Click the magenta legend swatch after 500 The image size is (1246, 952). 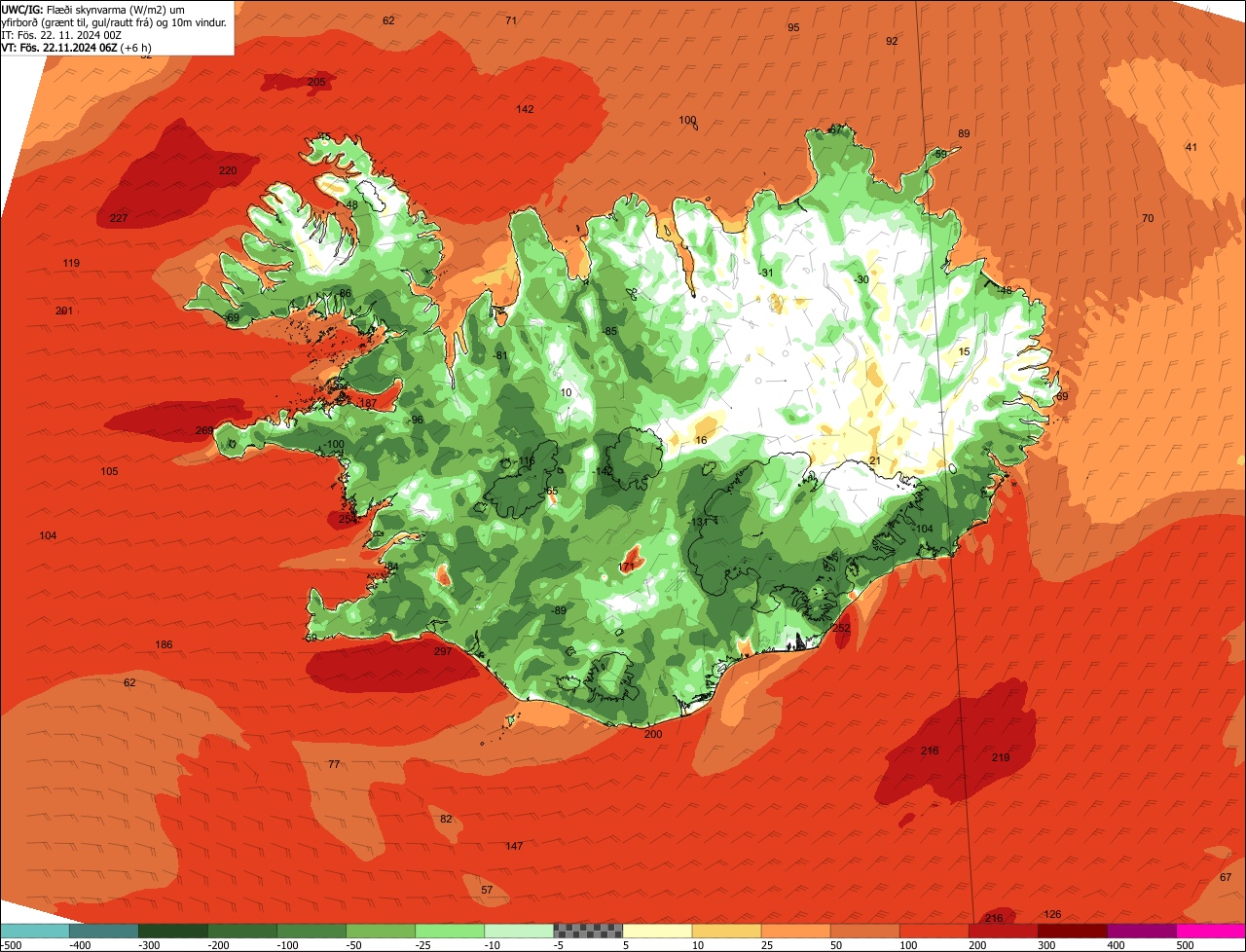pyautogui.click(x=1211, y=931)
